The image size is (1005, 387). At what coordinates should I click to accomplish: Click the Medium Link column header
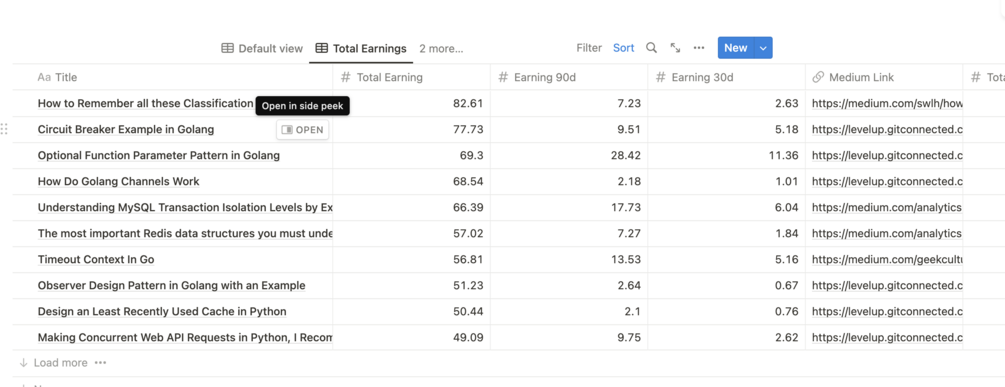885,78
